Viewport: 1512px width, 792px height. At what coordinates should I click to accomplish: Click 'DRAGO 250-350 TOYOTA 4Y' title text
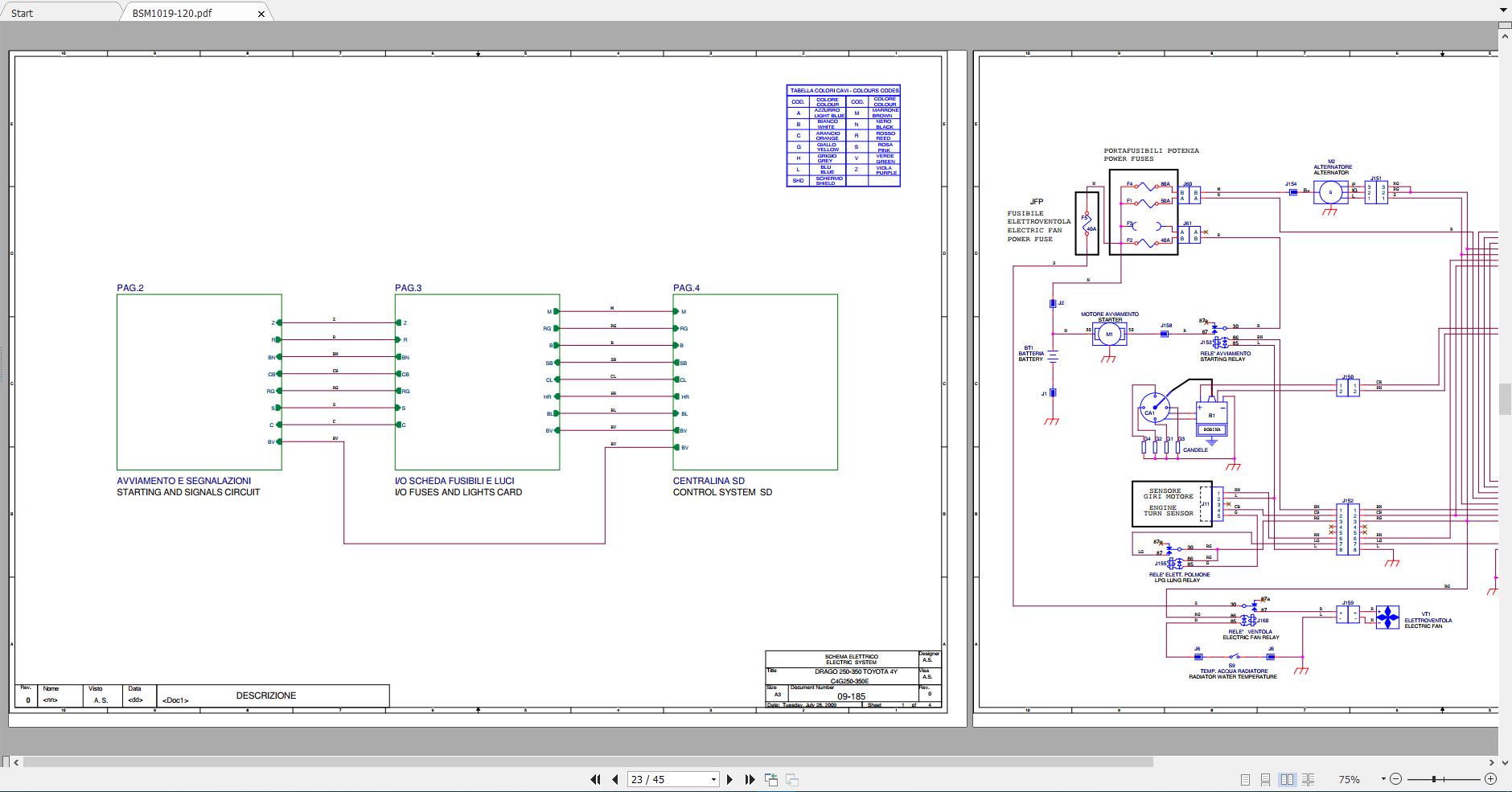coord(856,671)
